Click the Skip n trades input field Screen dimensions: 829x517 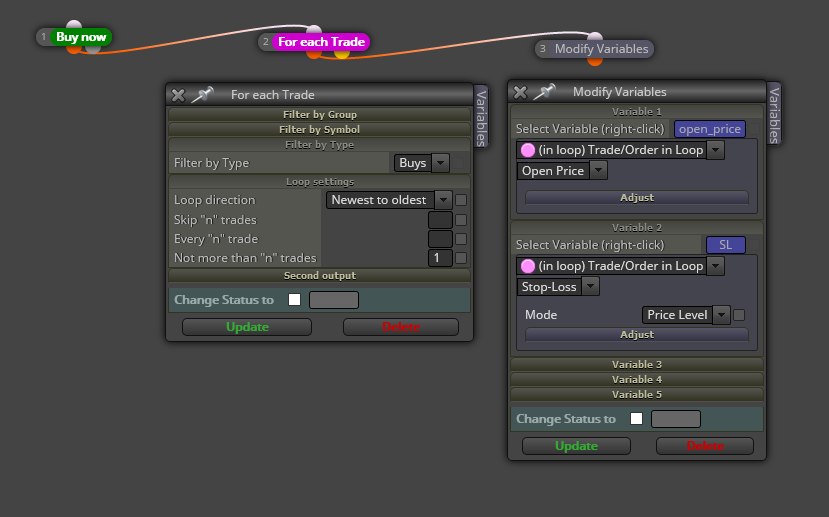coord(440,220)
